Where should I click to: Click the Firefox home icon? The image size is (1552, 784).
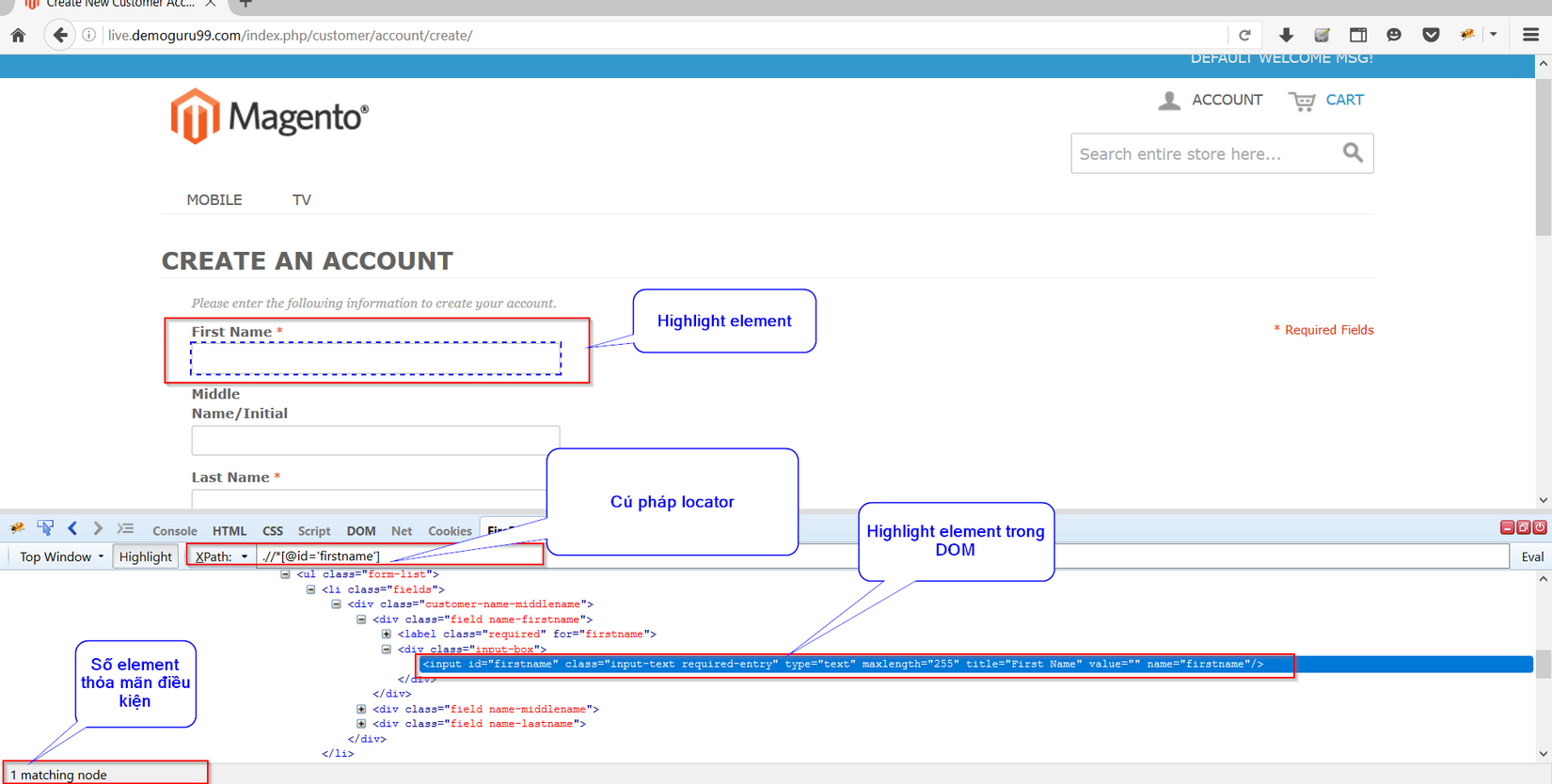[18, 36]
